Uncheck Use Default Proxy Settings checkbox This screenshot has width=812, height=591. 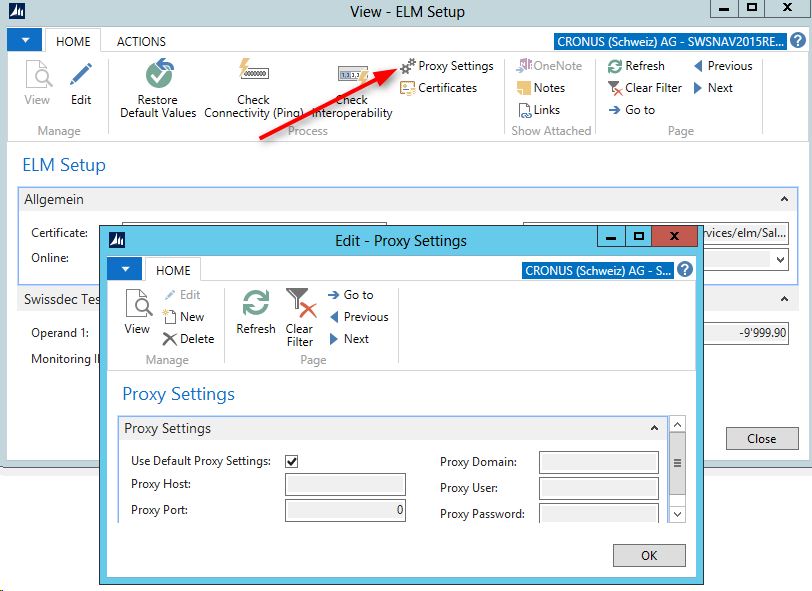tap(292, 461)
